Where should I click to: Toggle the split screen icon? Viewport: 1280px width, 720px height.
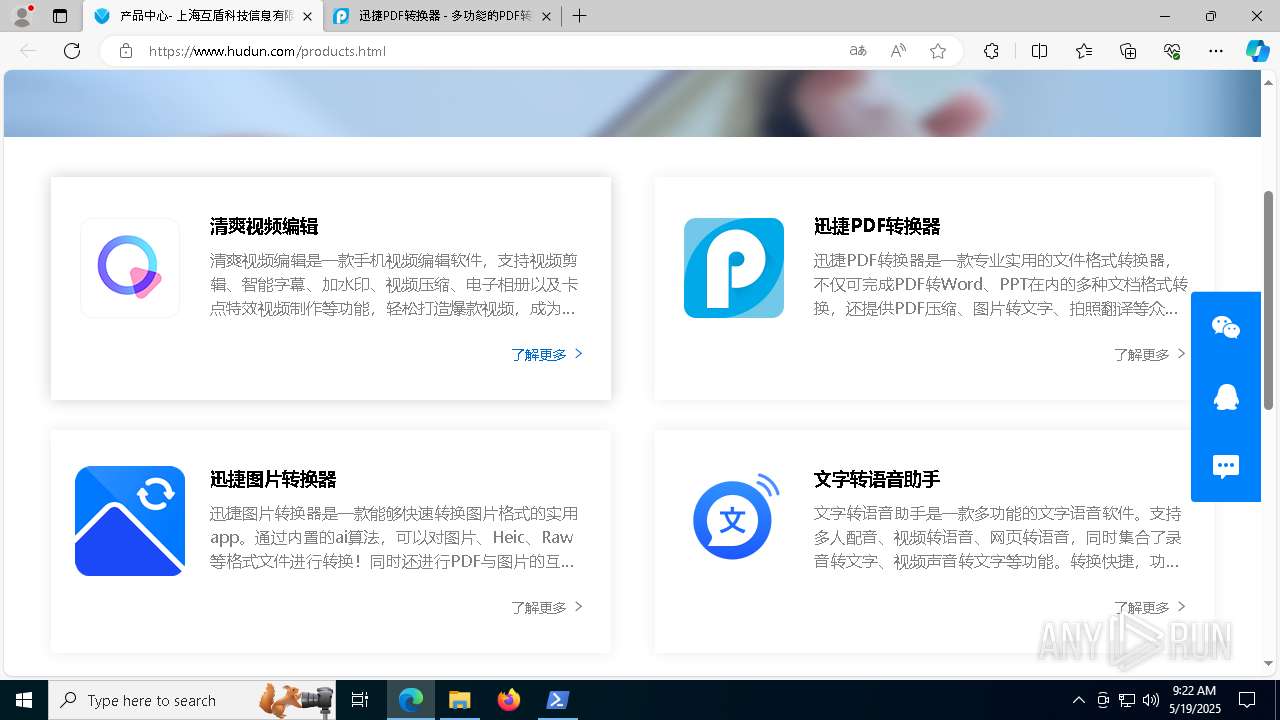click(x=1039, y=51)
